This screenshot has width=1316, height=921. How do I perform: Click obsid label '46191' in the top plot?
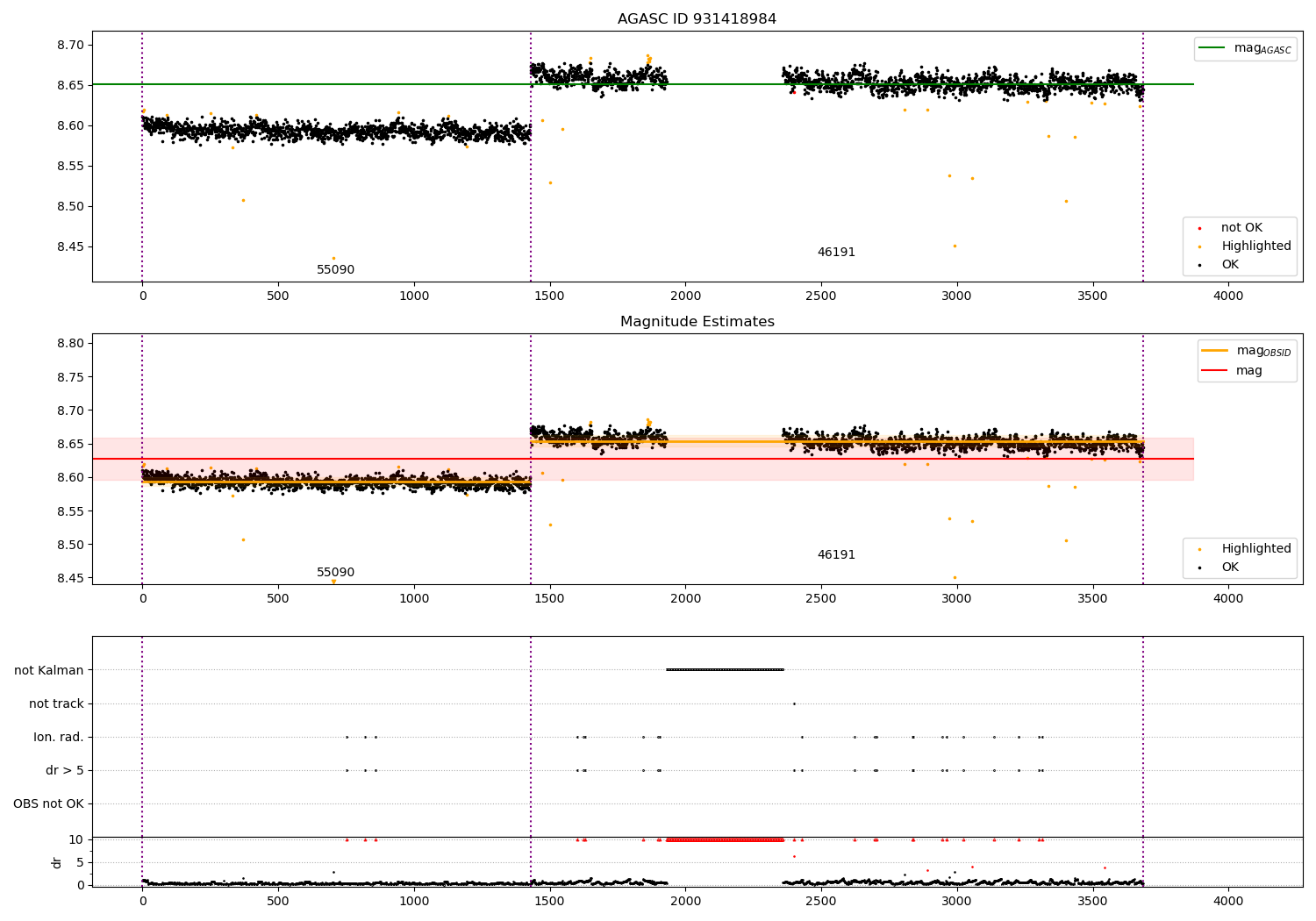[836, 253]
